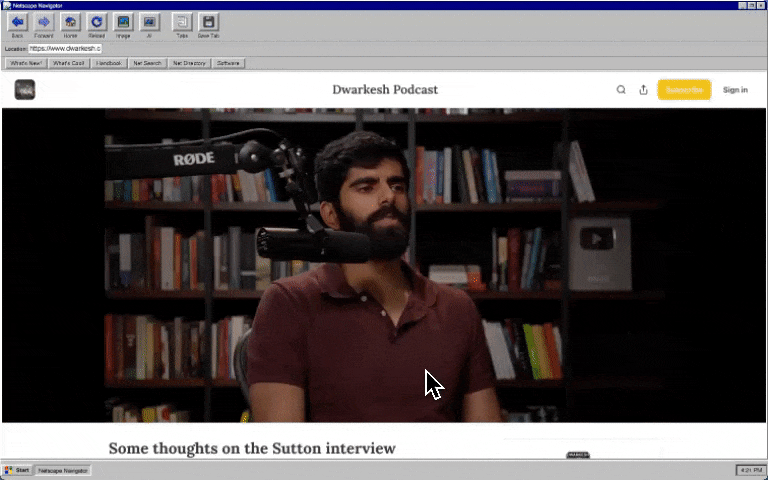Click the Handbook directory button
This screenshot has height=480, width=768.
click(109, 63)
